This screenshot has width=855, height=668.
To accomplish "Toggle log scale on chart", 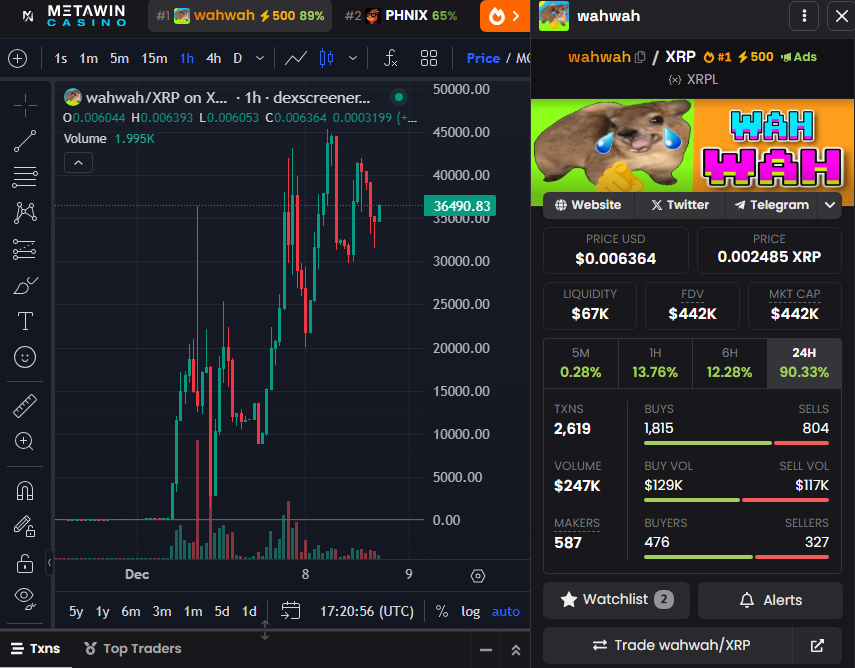I will (471, 611).
